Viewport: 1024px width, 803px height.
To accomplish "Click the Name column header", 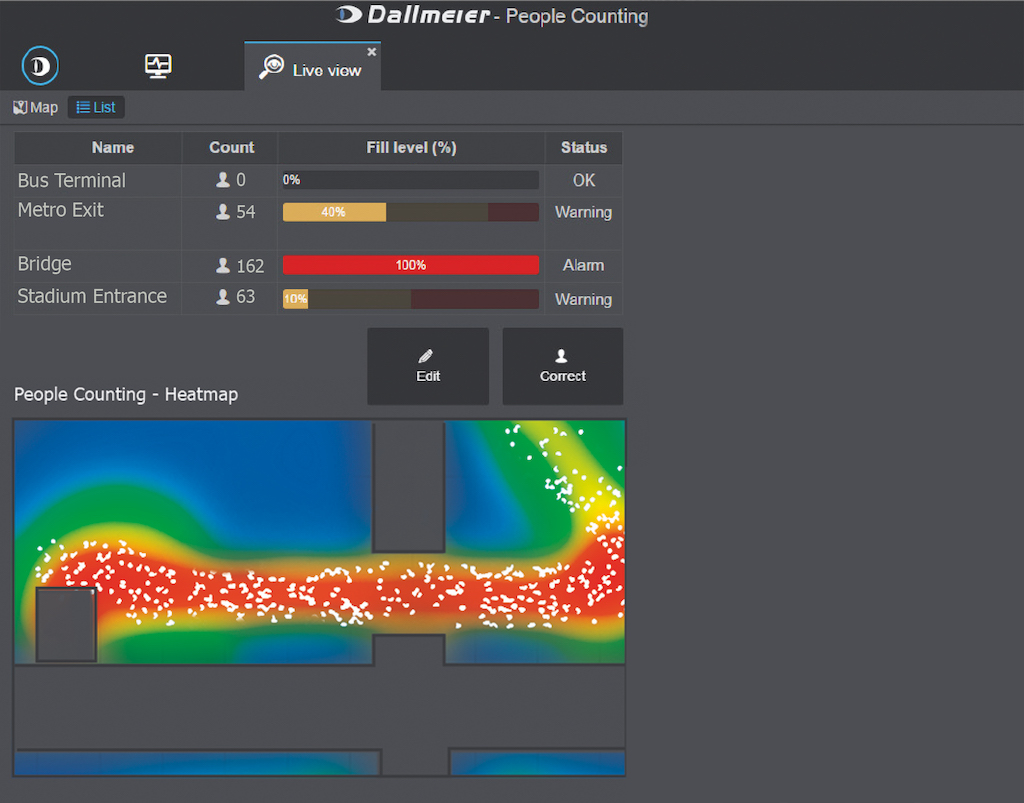I will [112, 147].
